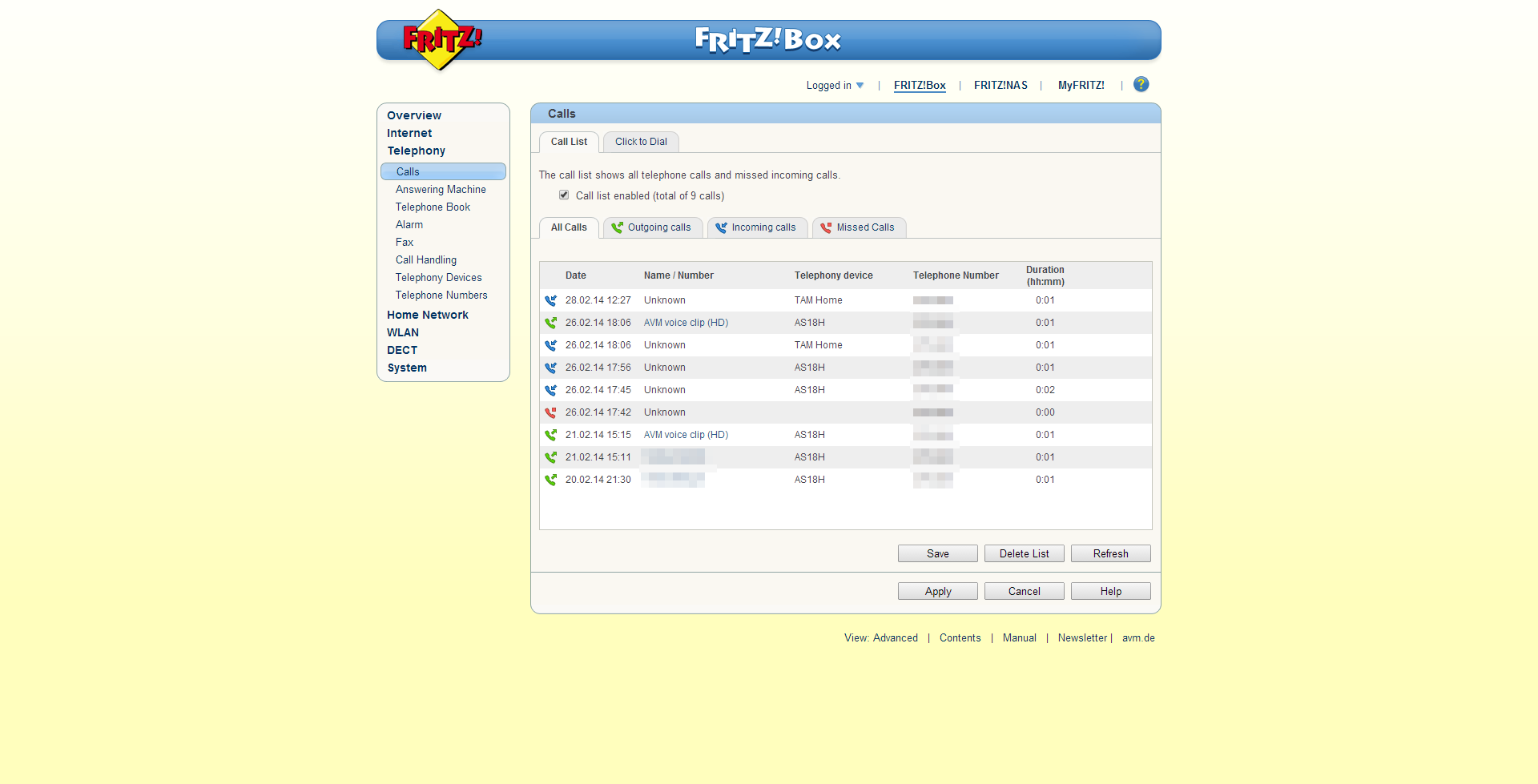Screen dimensions: 1538x784
Task: Click the Apply button
Action: tap(938, 591)
